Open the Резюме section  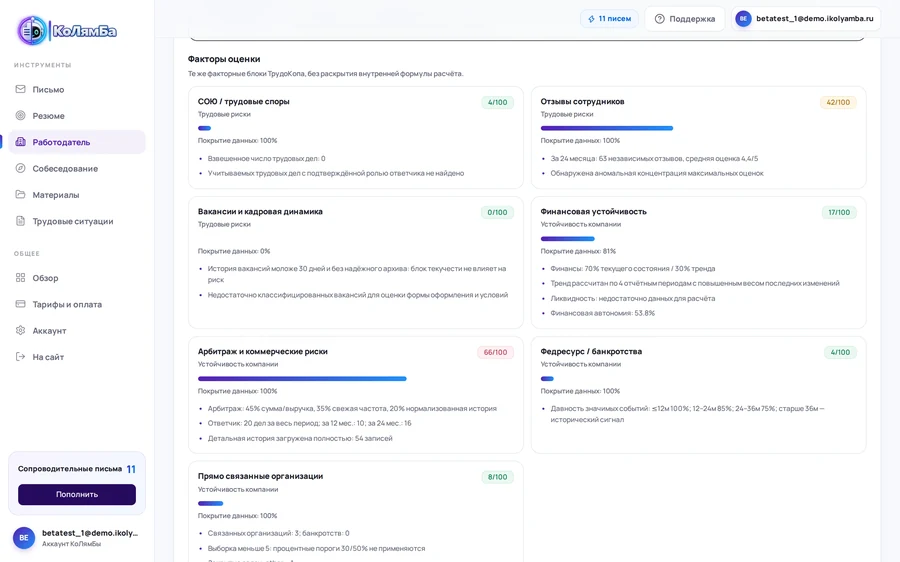point(76,115)
